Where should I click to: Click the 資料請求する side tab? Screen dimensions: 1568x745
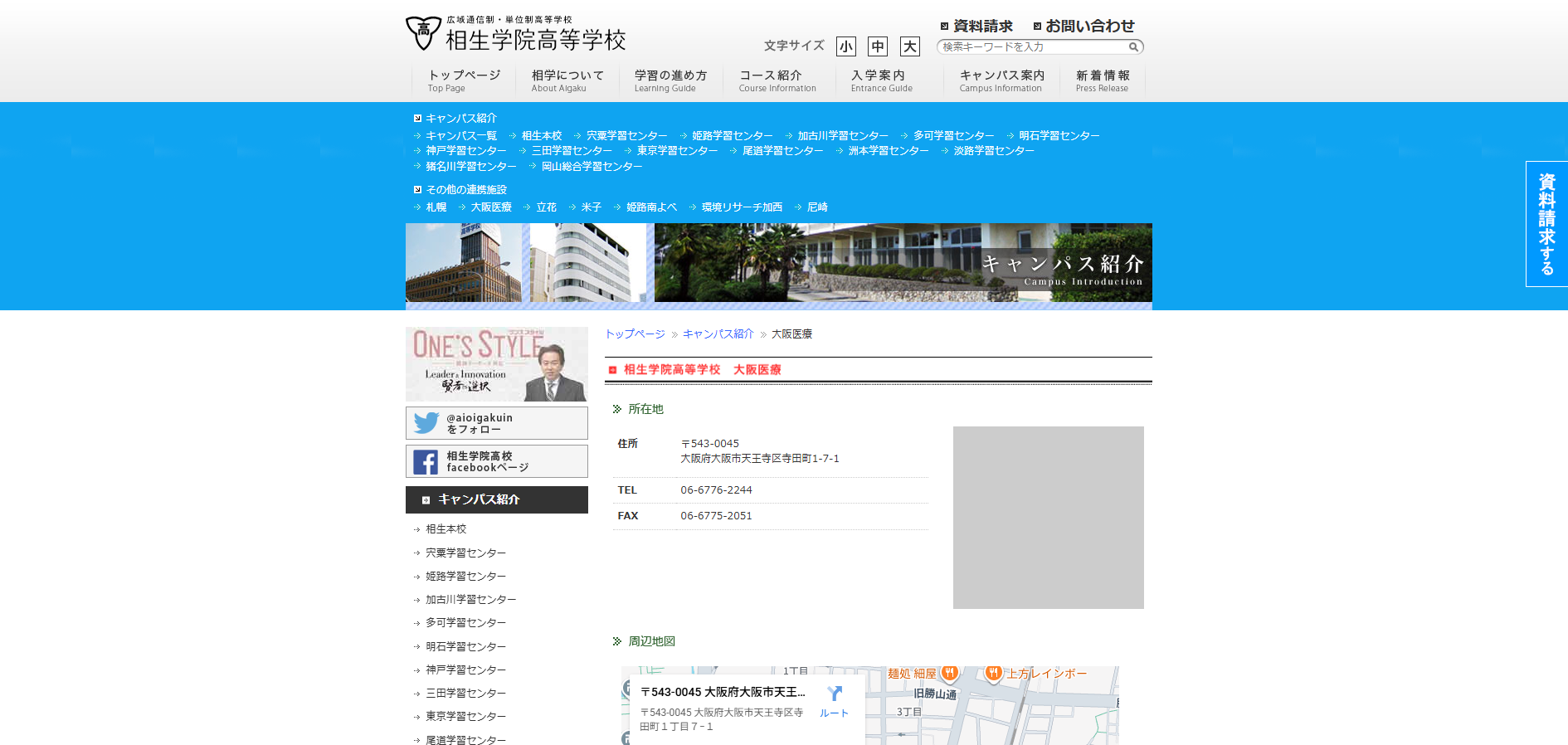pos(1546,224)
